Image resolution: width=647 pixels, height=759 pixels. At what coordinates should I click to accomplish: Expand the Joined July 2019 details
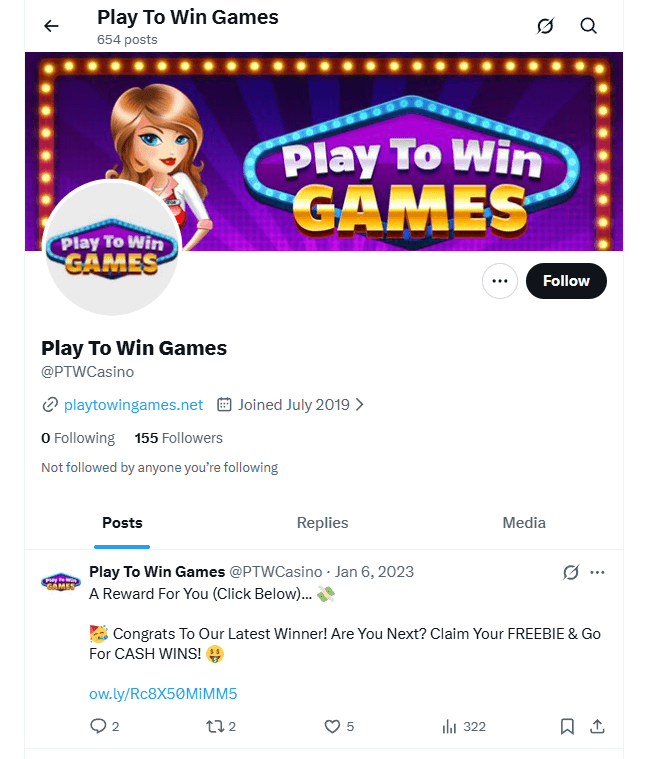[x=291, y=405]
